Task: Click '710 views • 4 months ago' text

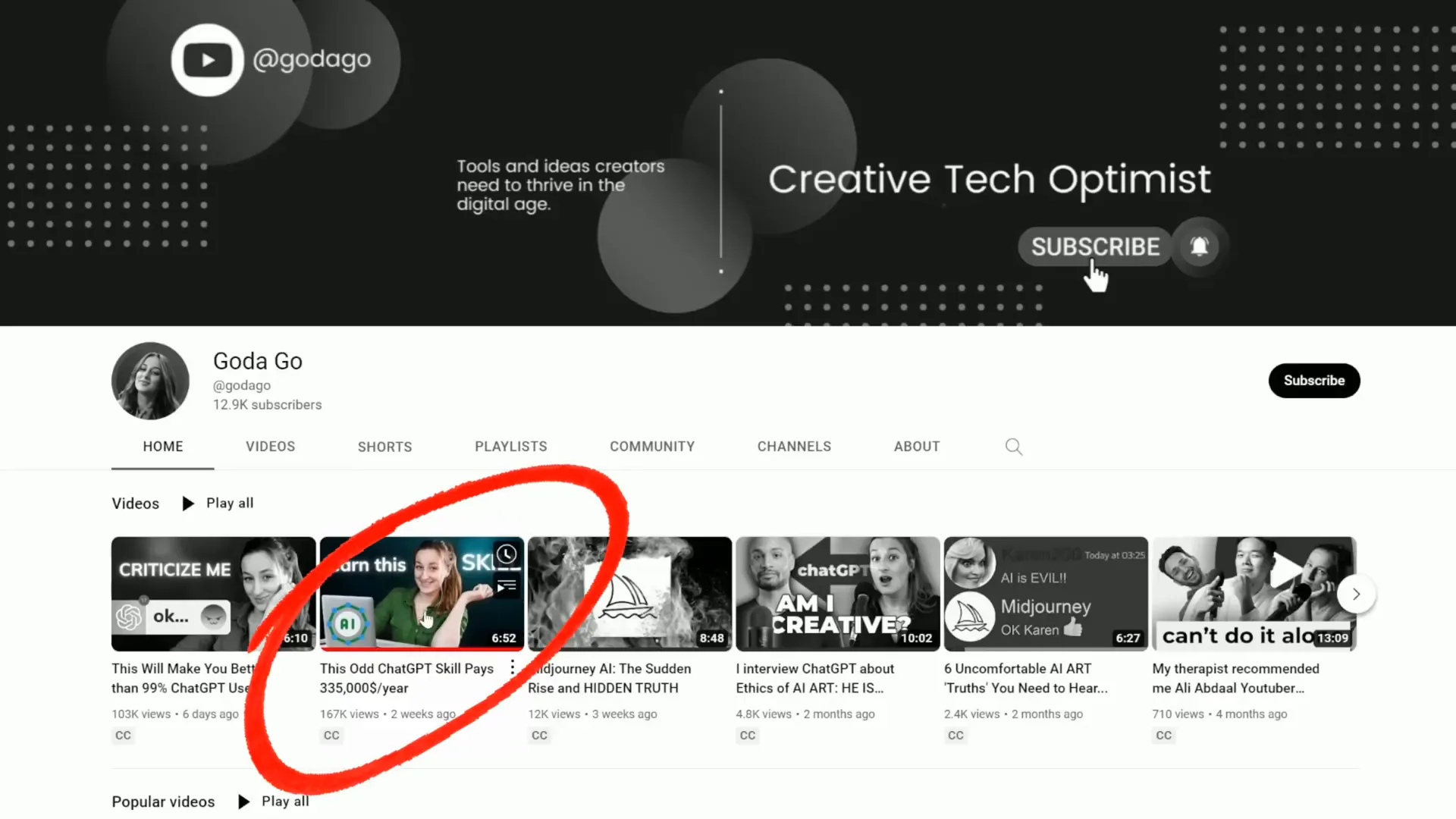Action: [x=1219, y=714]
